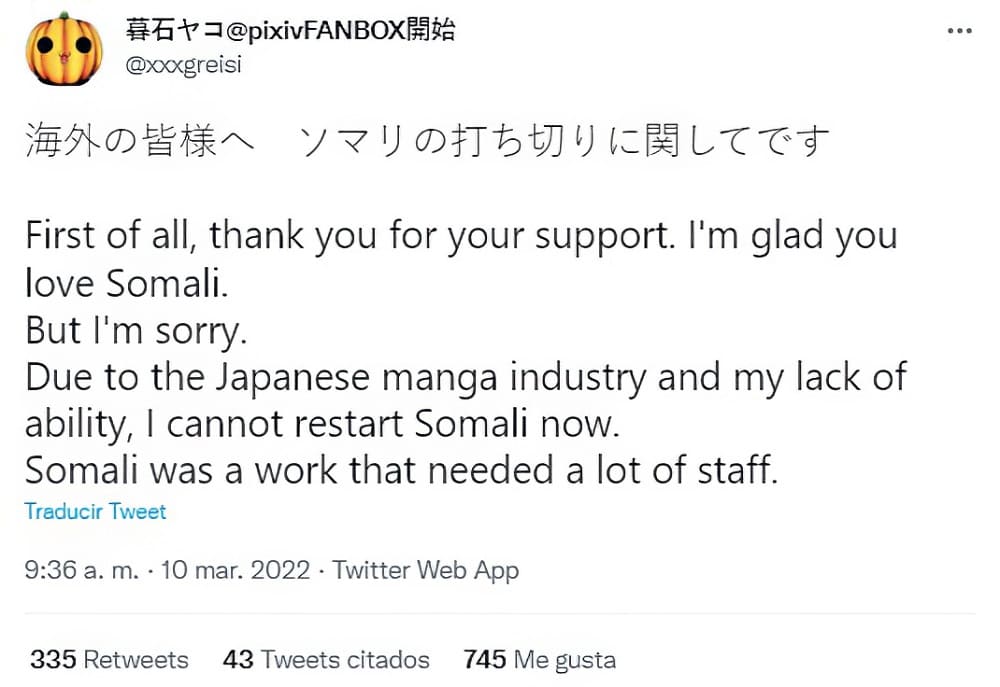Open the three-dot more options menu
The width and height of the screenshot is (1000, 687).
pyautogui.click(x=958, y=30)
